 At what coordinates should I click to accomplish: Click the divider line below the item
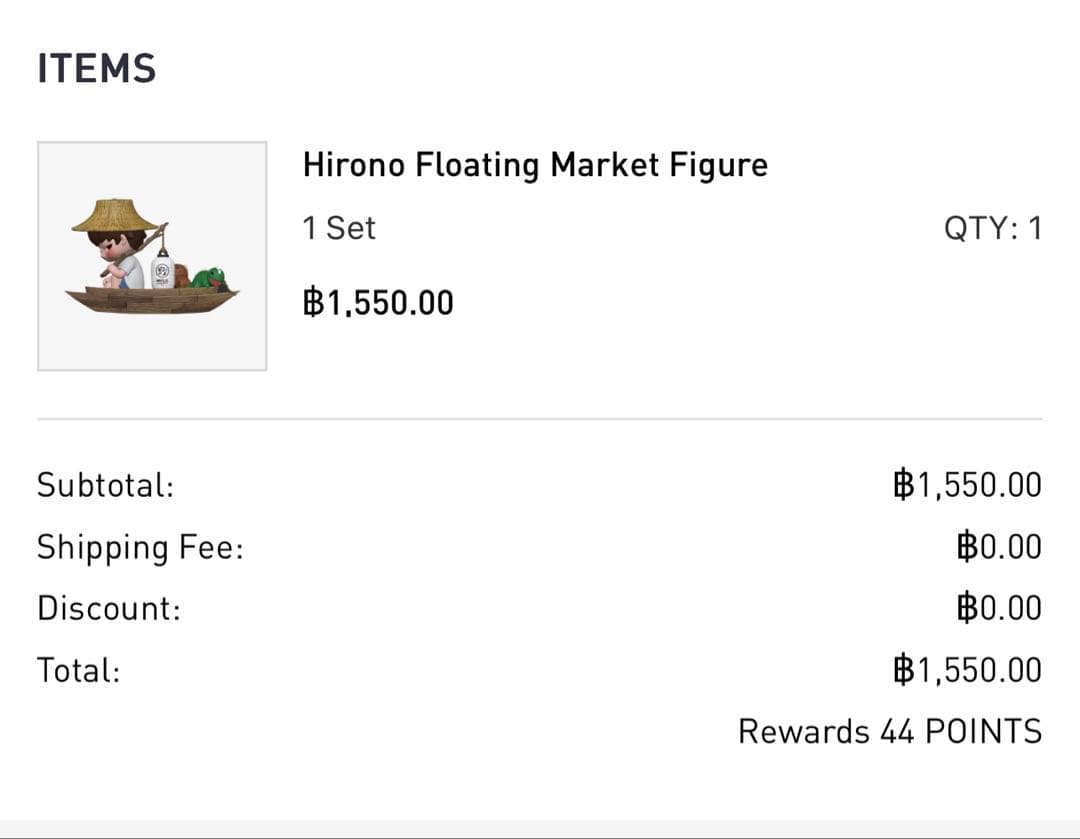click(540, 419)
